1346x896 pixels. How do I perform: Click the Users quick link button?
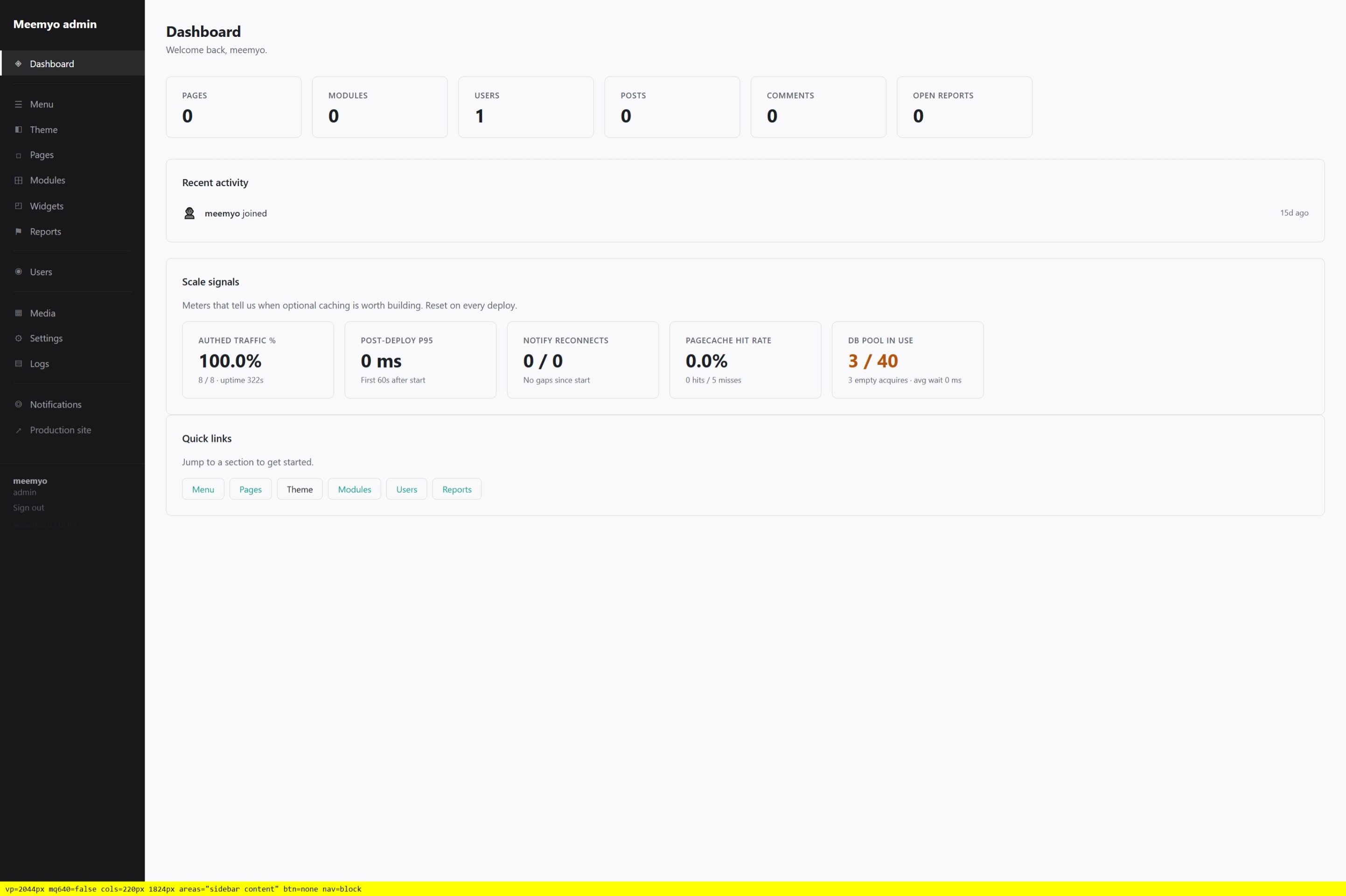(x=406, y=489)
